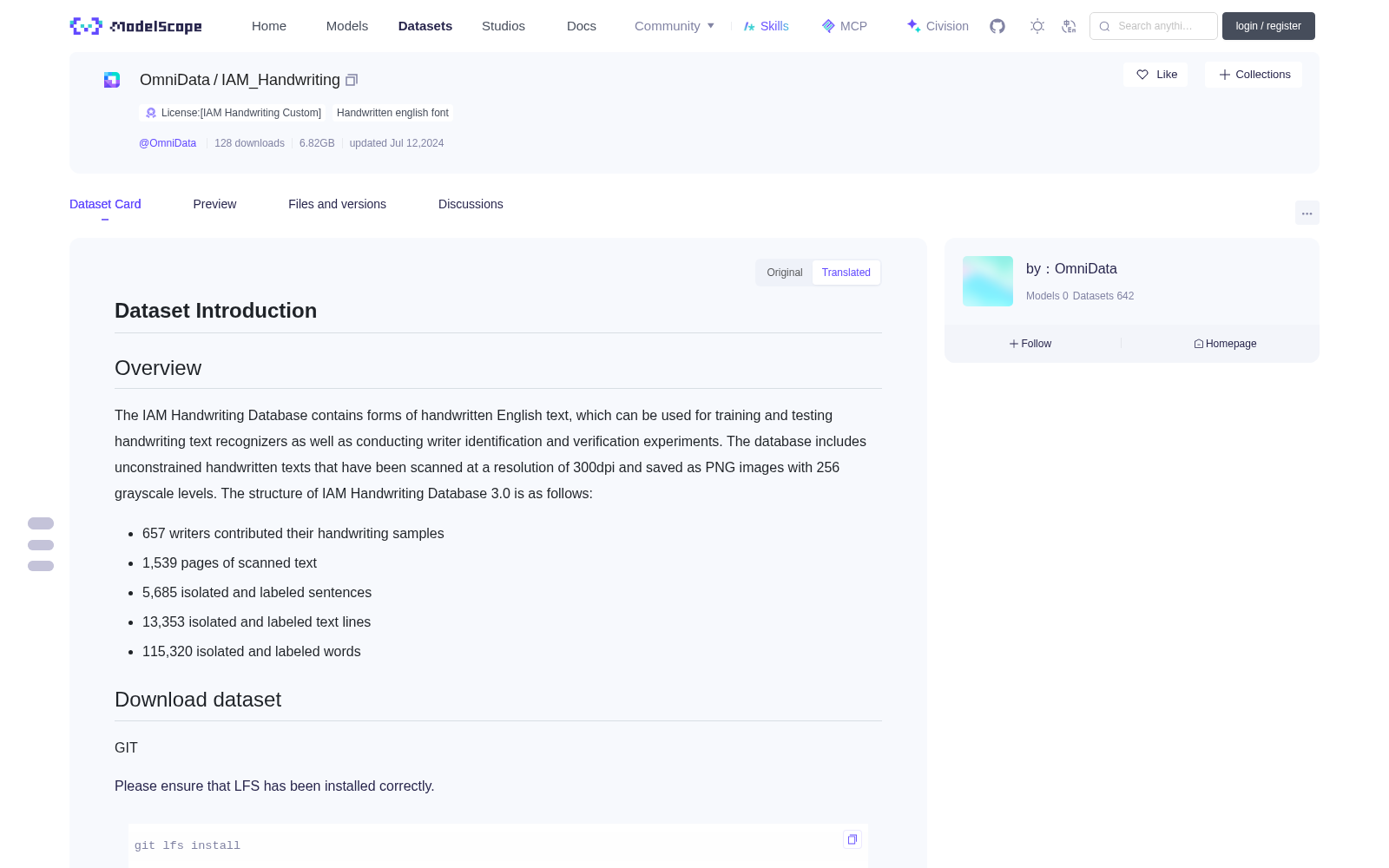
Task: Open the floating sidebar outline menu
Action: [x=41, y=545]
